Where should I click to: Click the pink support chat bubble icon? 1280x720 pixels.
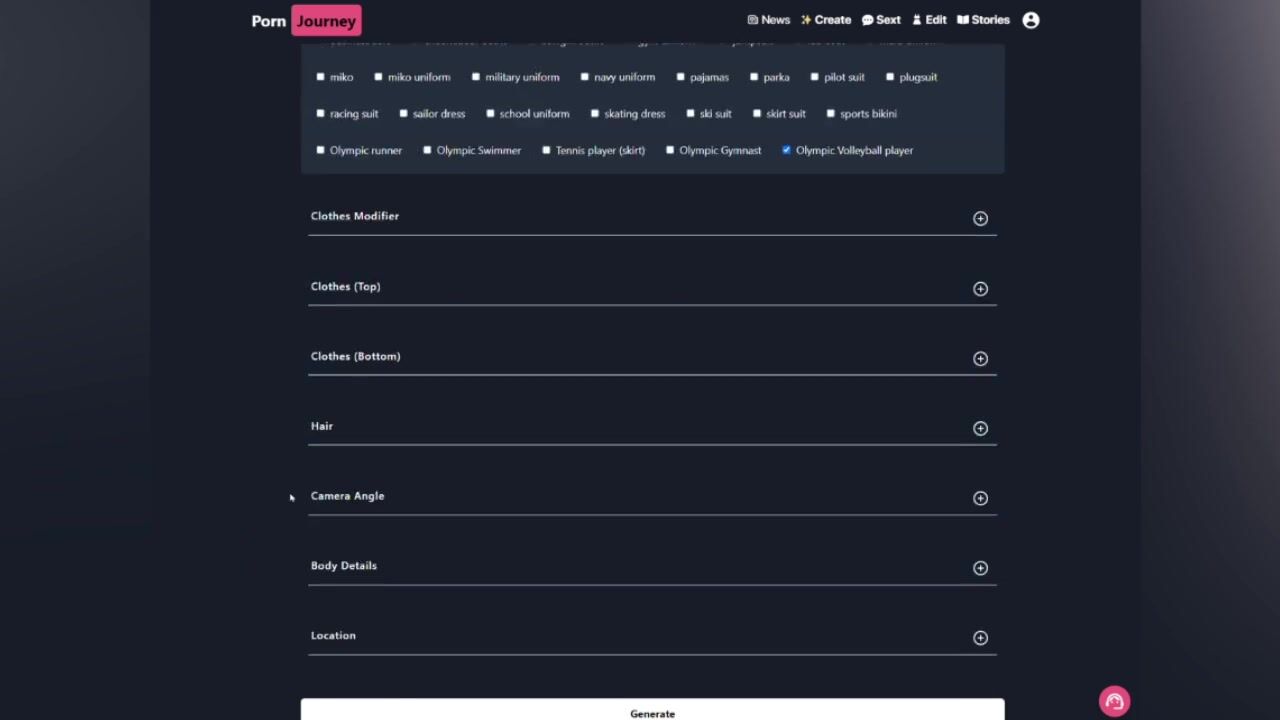click(1114, 701)
